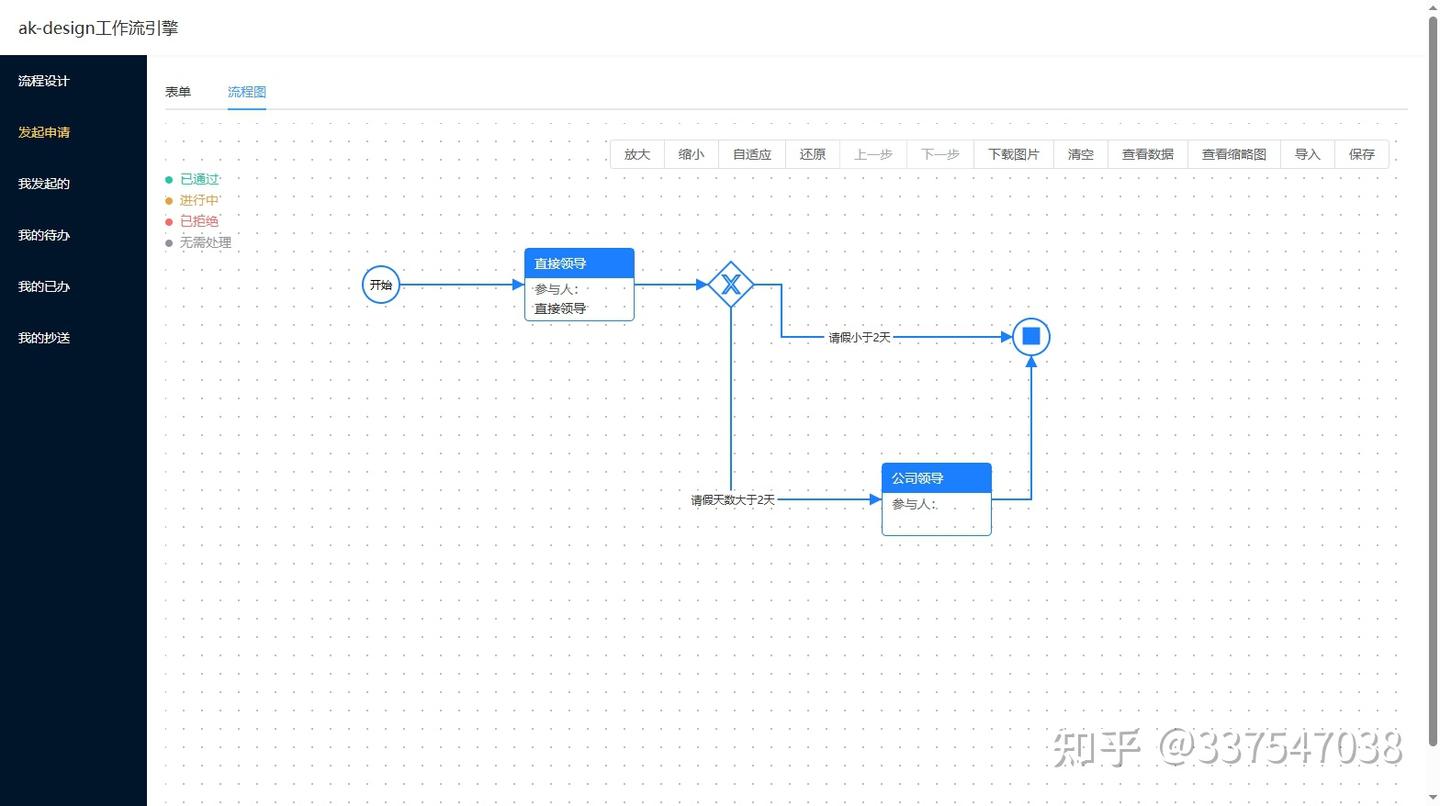Open 流程设计 in the sidebar
This screenshot has height=806, width=1440.
point(42,80)
